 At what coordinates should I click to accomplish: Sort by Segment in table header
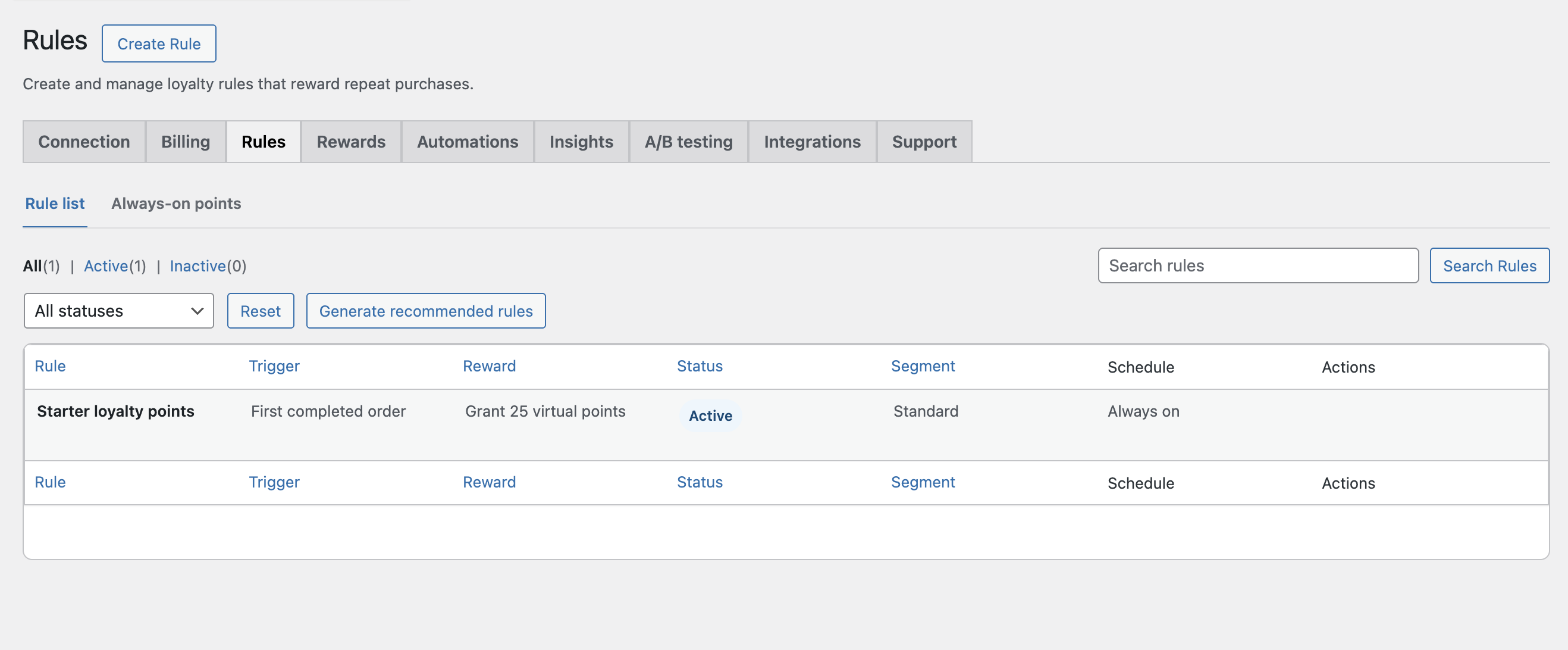[923, 366]
